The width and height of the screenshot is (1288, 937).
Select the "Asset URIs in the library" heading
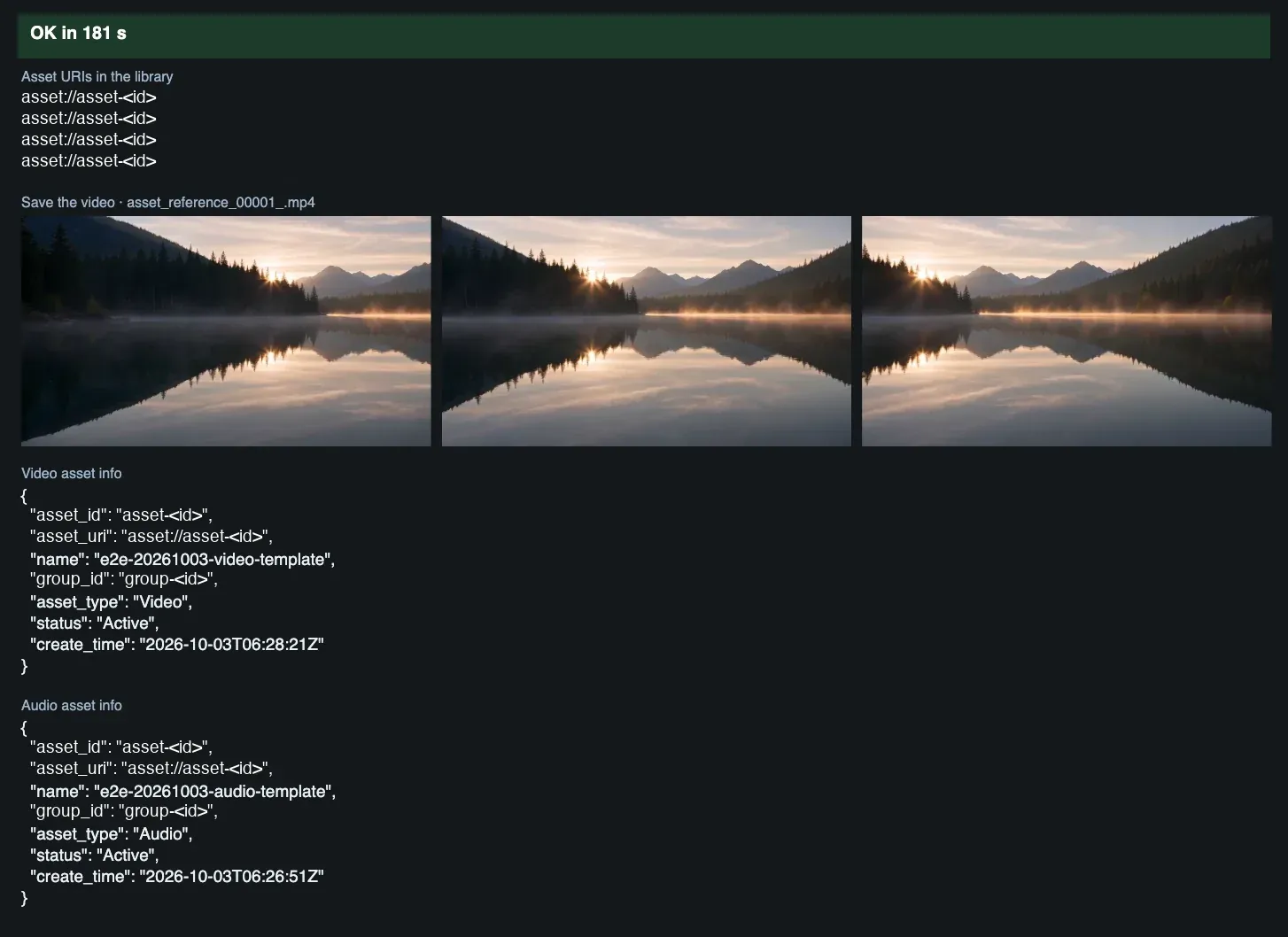97,77
